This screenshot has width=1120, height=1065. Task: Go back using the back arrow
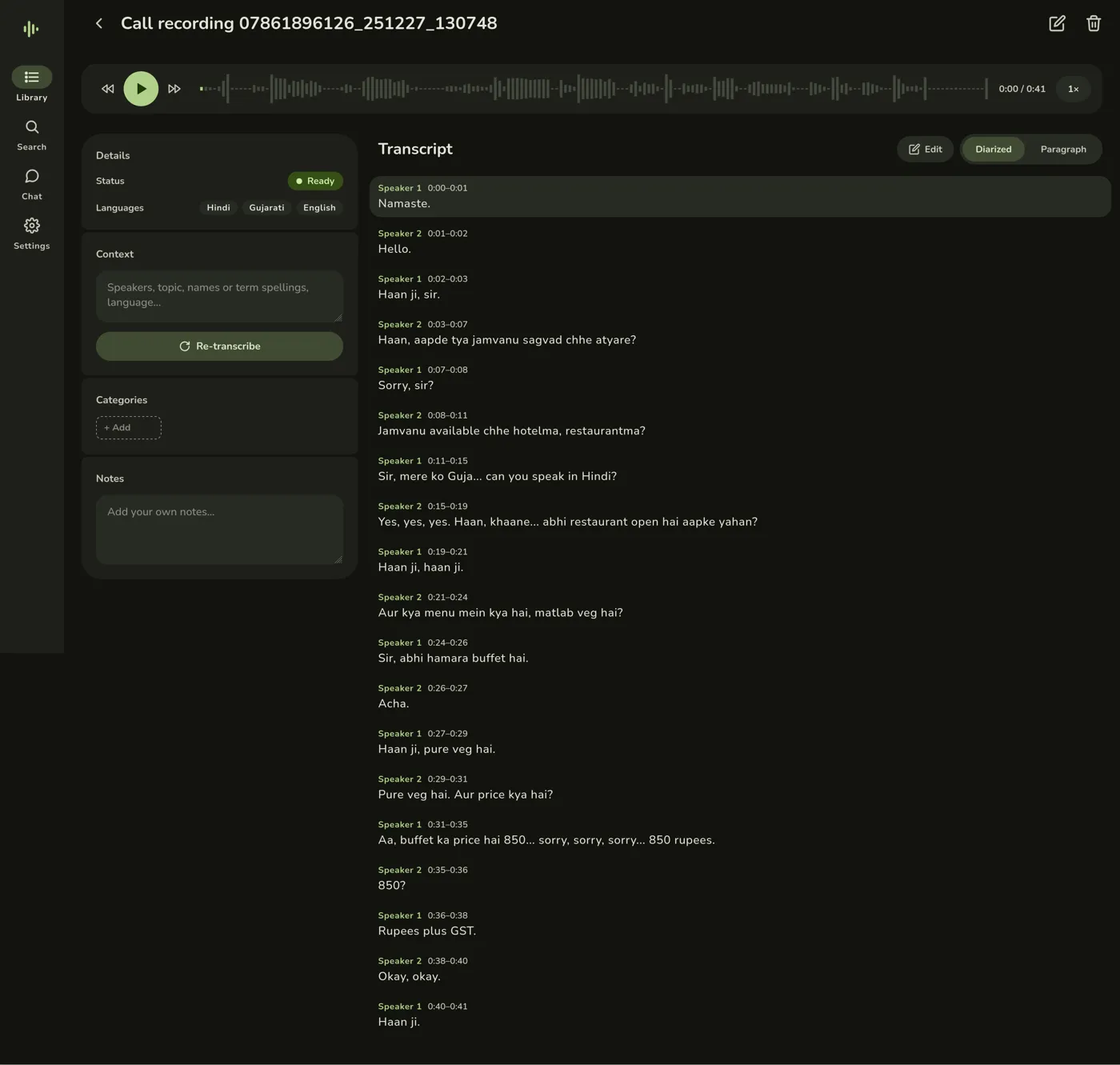click(99, 23)
